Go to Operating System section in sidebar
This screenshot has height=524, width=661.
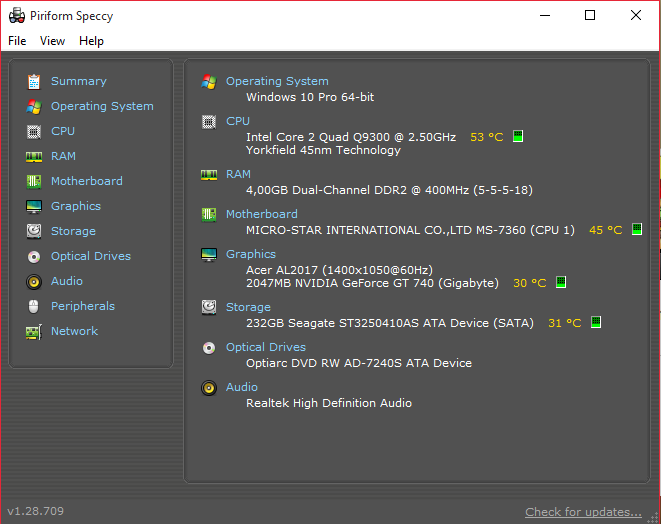tap(102, 106)
